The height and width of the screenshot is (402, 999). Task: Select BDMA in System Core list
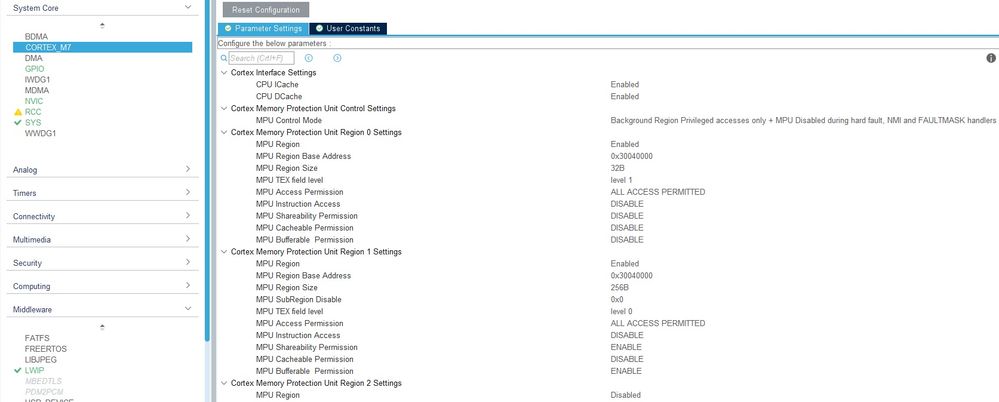click(36, 37)
